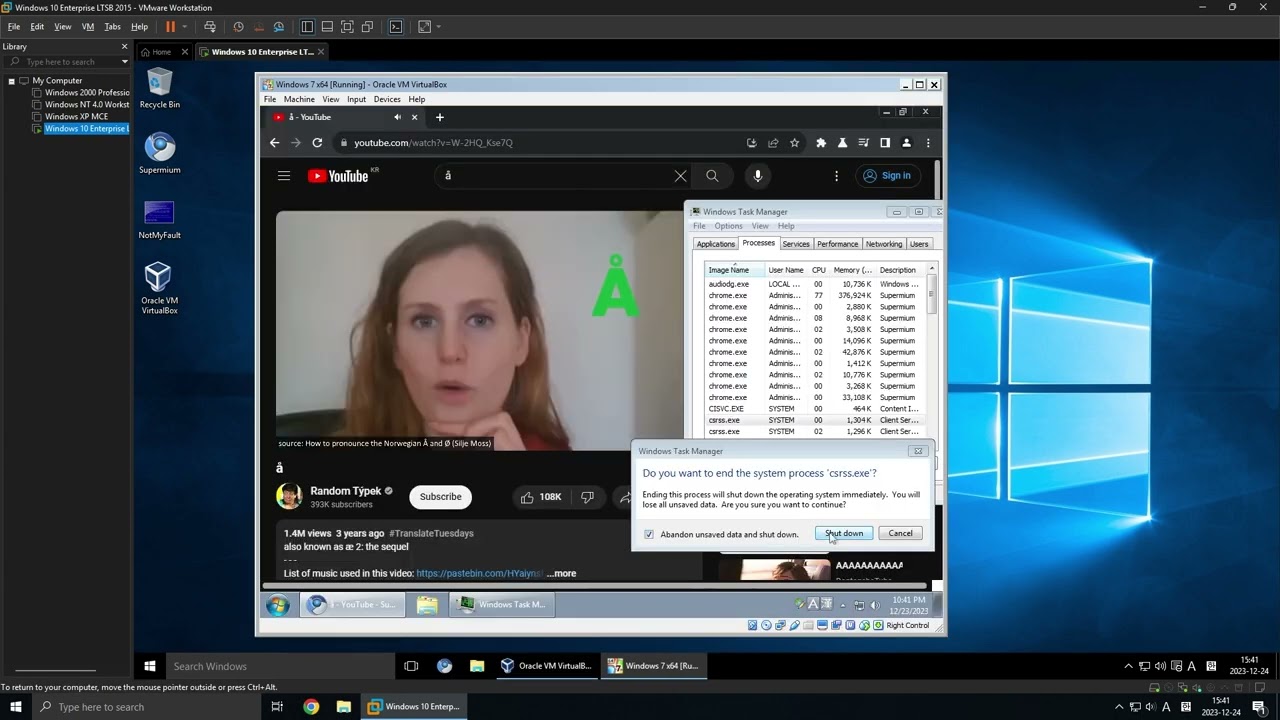Uncheck Abandon unsaved data and shut down
This screenshot has width=1280, height=720.
click(649, 534)
